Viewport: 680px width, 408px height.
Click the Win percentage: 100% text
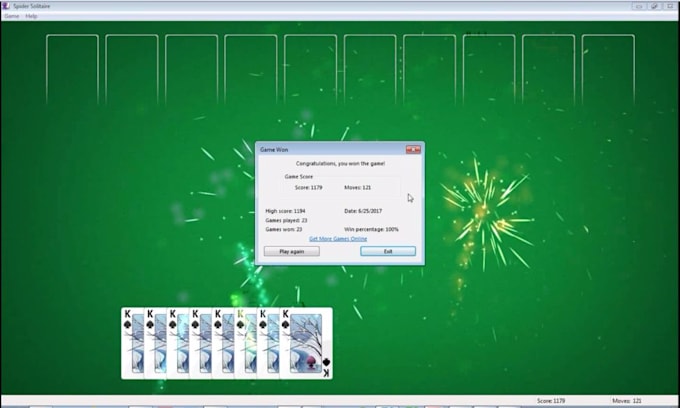[371, 229]
